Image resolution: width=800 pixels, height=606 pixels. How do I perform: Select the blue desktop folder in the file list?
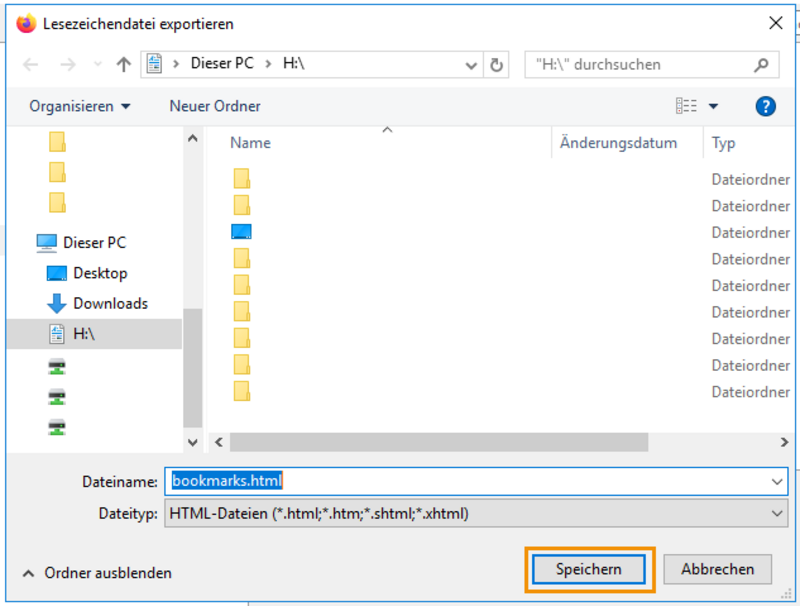pos(241,232)
